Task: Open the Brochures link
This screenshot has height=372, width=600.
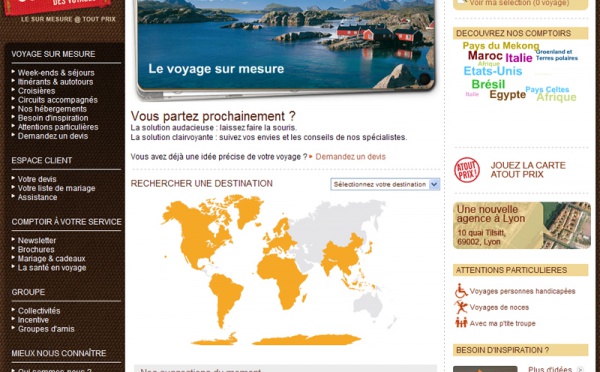Action: pyautogui.click(x=36, y=250)
